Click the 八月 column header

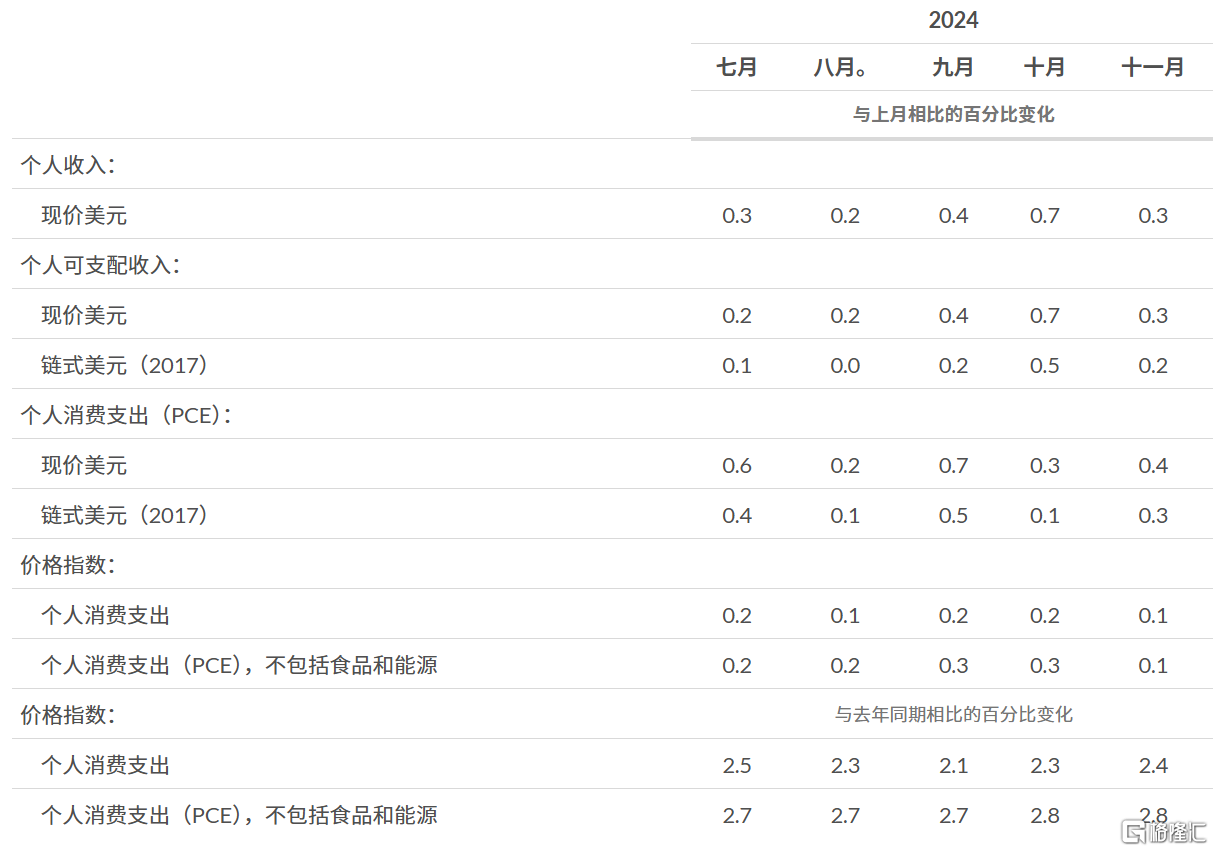[x=840, y=67]
